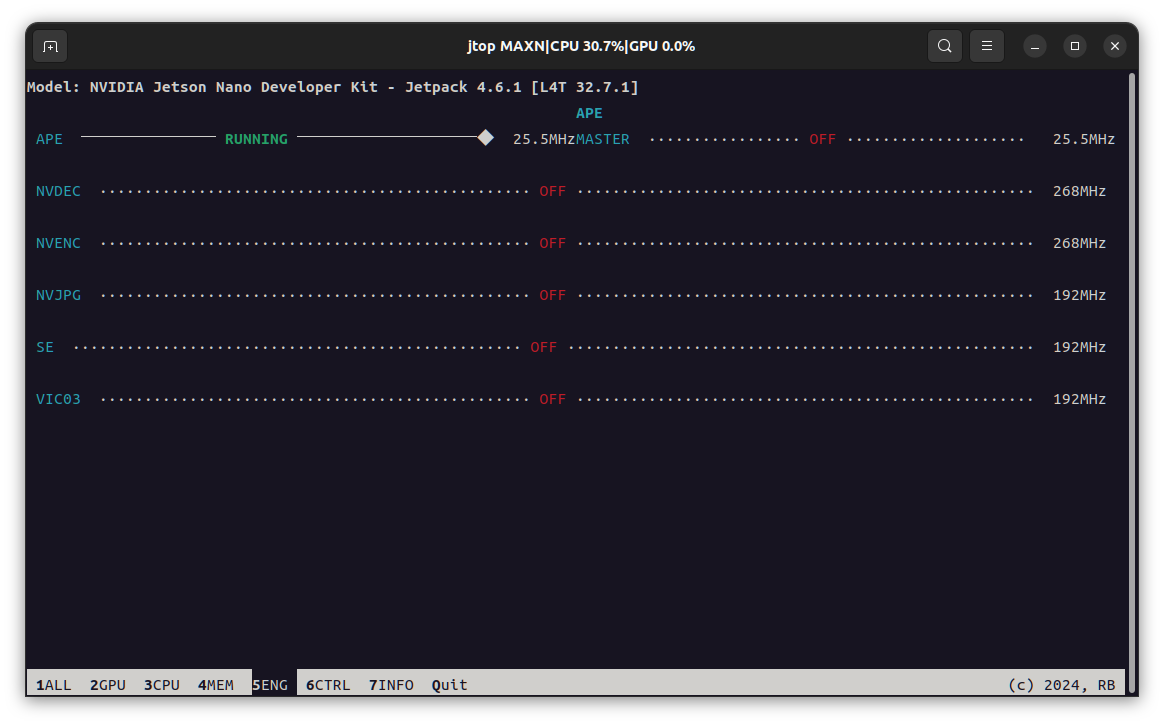This screenshot has height=725, width=1164.
Task: Close the jtop terminal window
Action: pyautogui.click(x=1114, y=46)
